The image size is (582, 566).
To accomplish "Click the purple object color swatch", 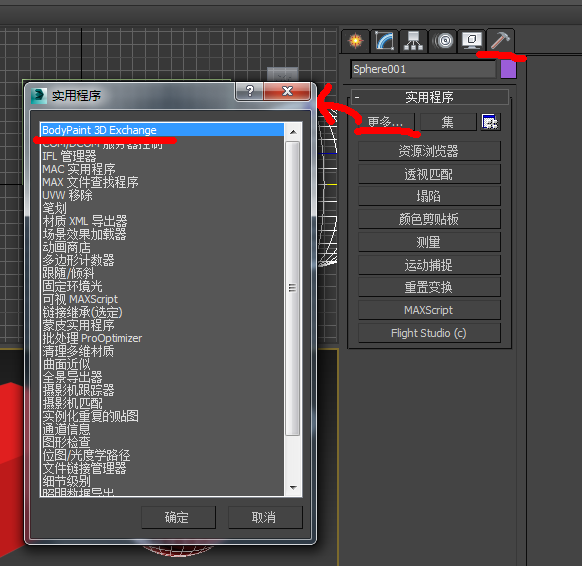I will 508,69.
